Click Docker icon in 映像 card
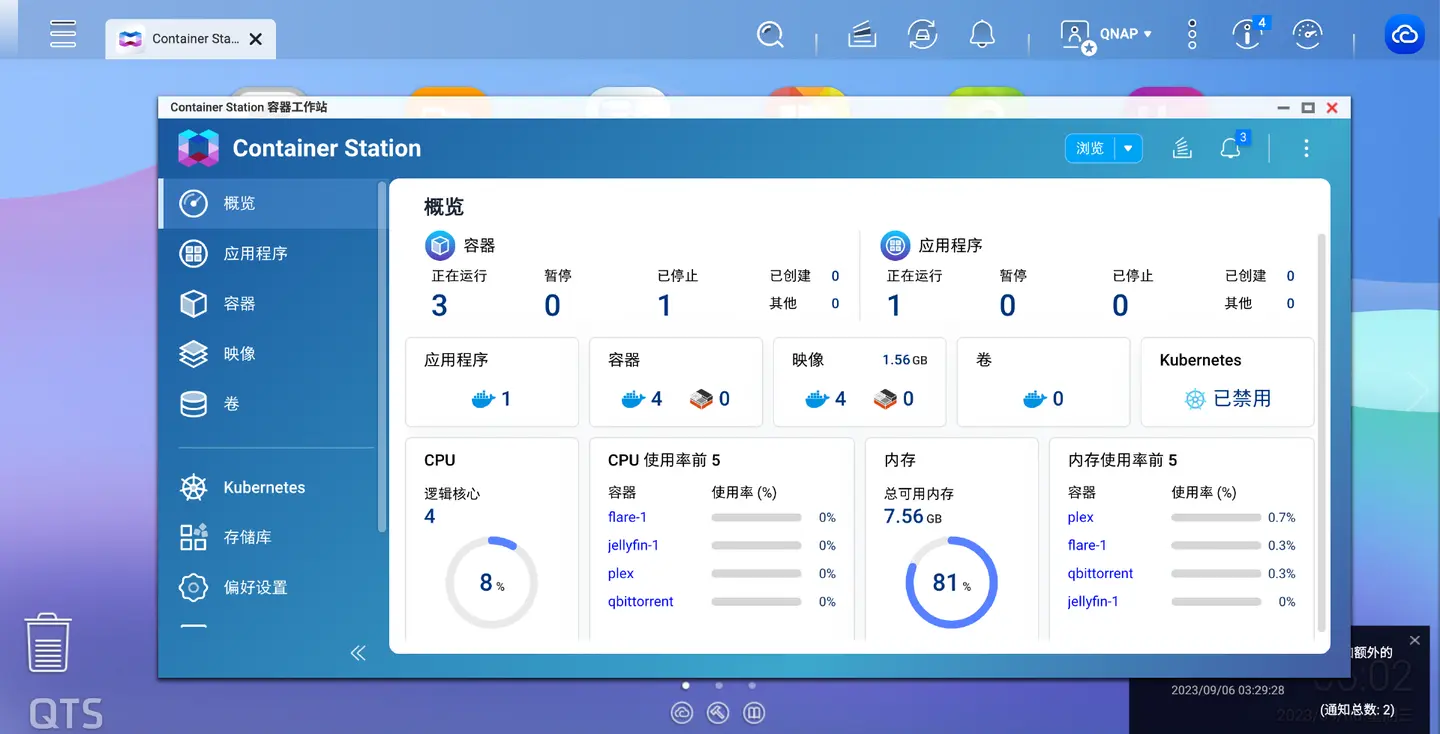The width and height of the screenshot is (1440, 734). (817, 399)
